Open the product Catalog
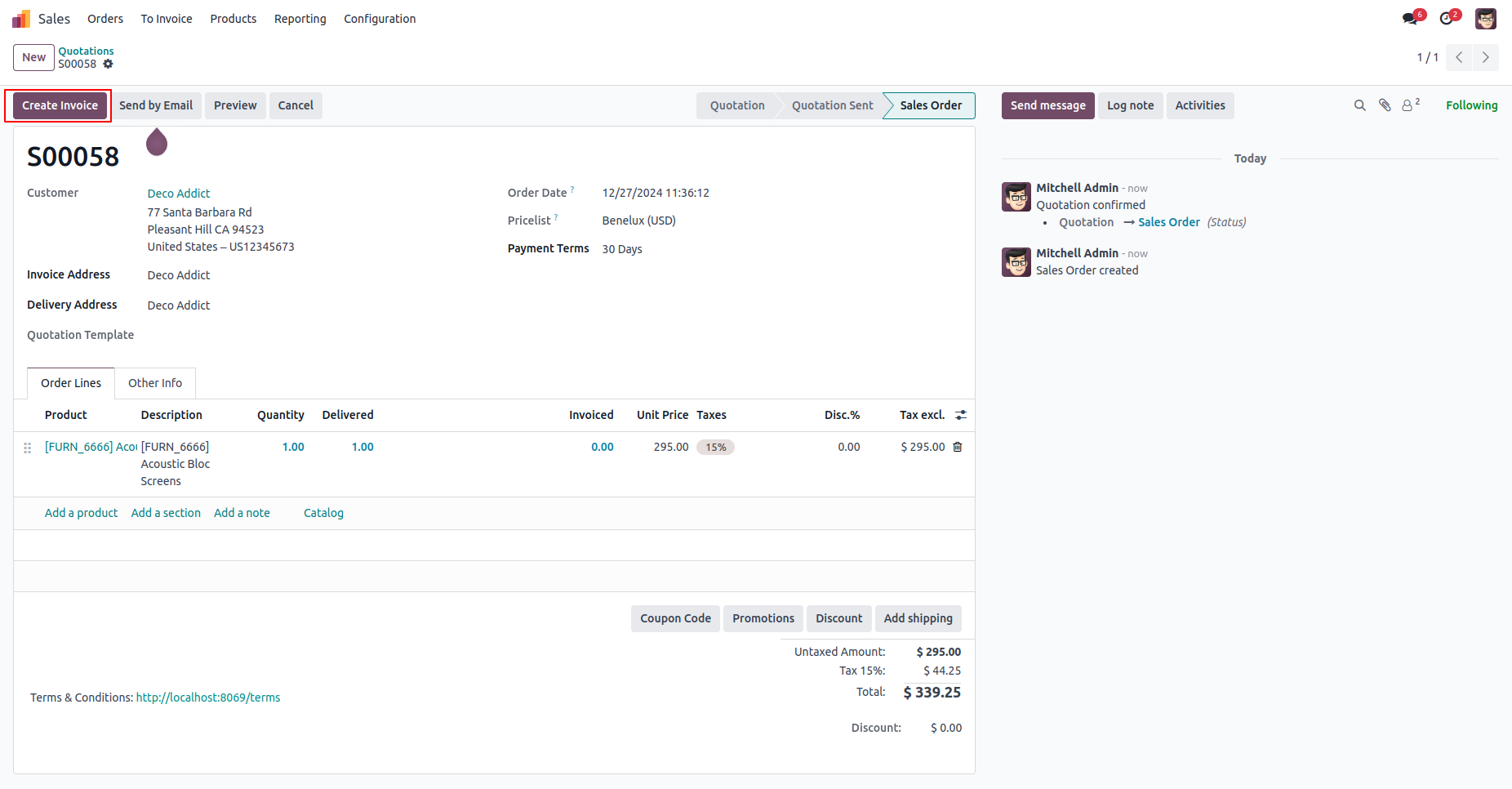 tap(323, 513)
